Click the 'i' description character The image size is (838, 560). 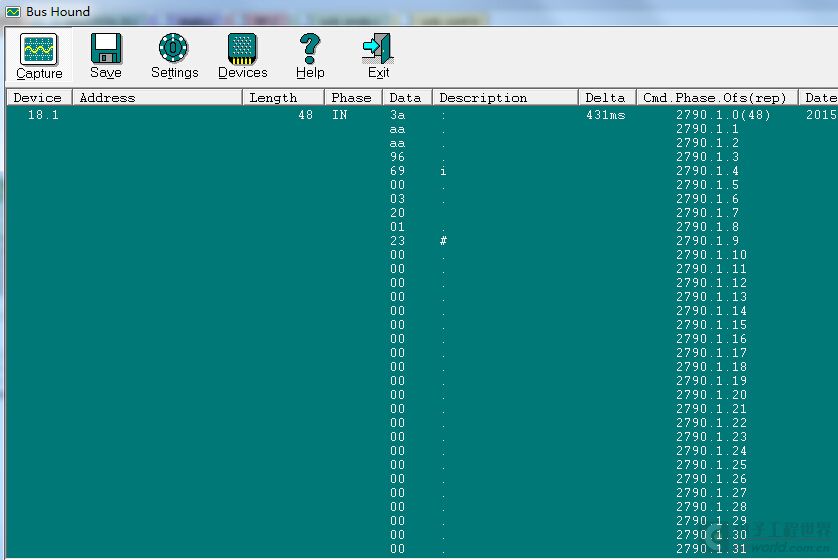[443, 171]
